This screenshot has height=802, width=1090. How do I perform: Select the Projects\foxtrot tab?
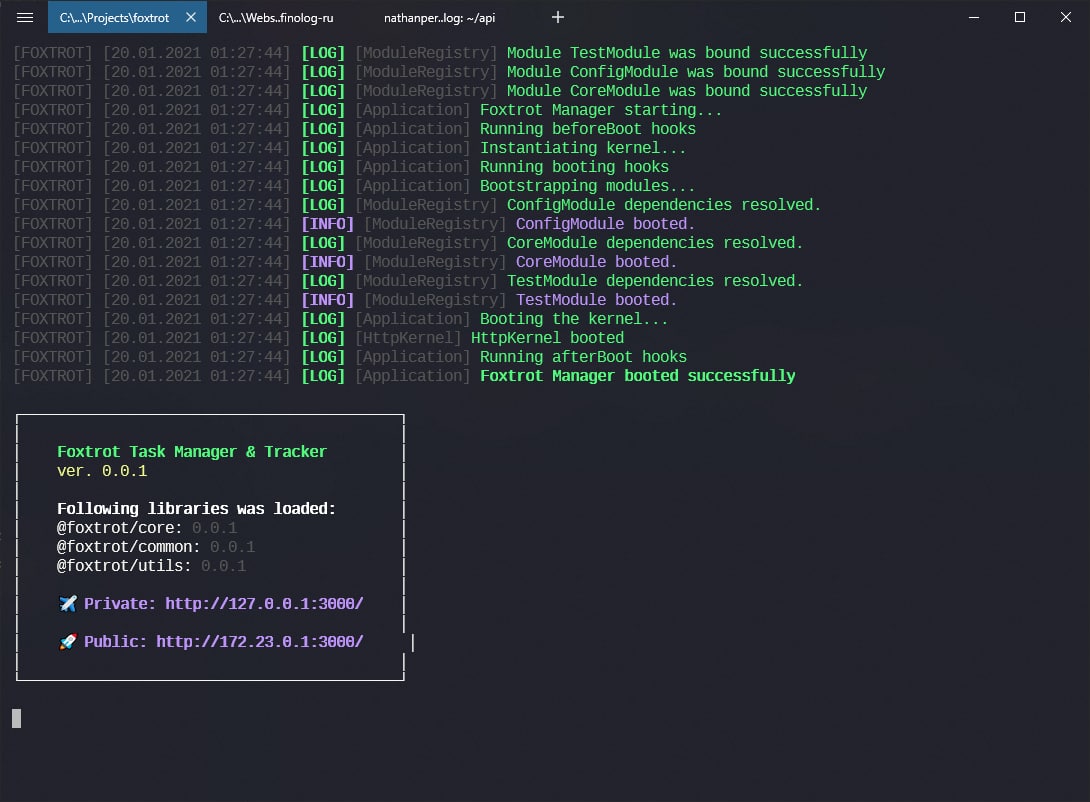pyautogui.click(x=114, y=17)
